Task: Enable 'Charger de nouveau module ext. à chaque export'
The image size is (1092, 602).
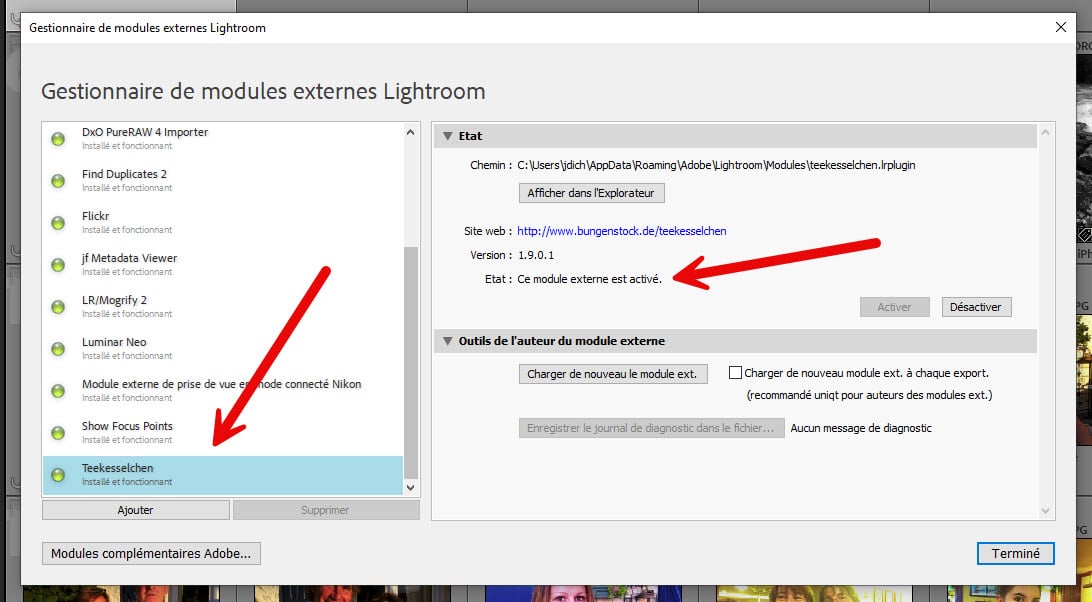Action: point(735,373)
